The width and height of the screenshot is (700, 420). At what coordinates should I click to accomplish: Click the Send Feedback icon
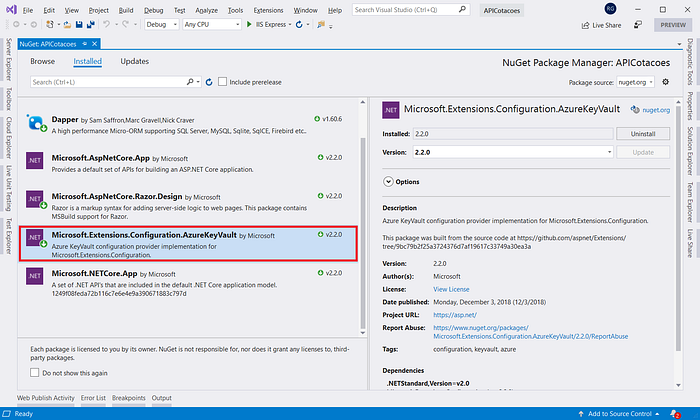[638, 25]
